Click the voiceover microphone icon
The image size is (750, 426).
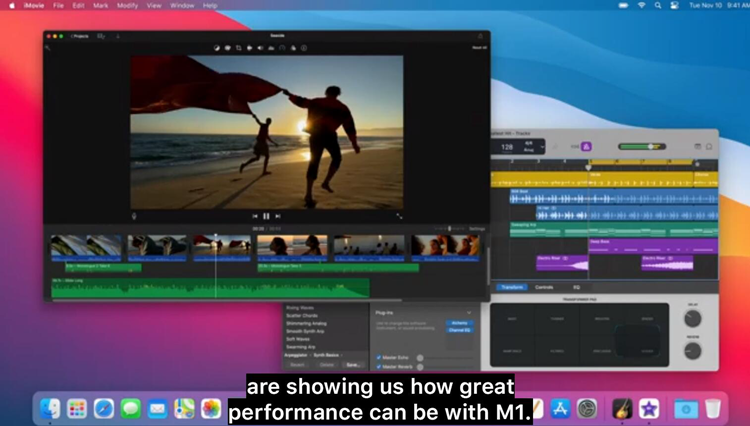(x=134, y=216)
